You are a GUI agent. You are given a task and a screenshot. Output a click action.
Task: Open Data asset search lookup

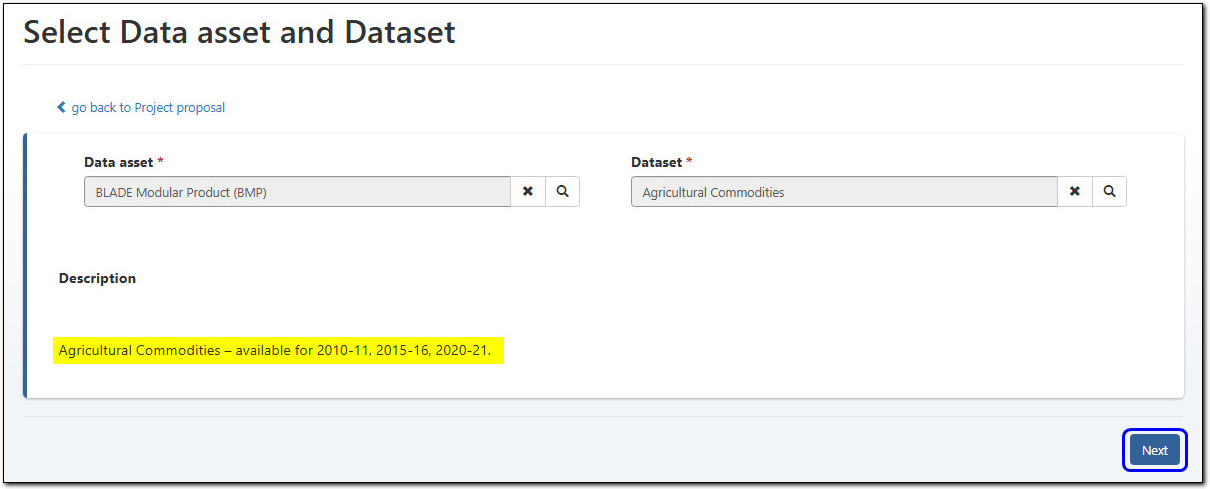(562, 192)
